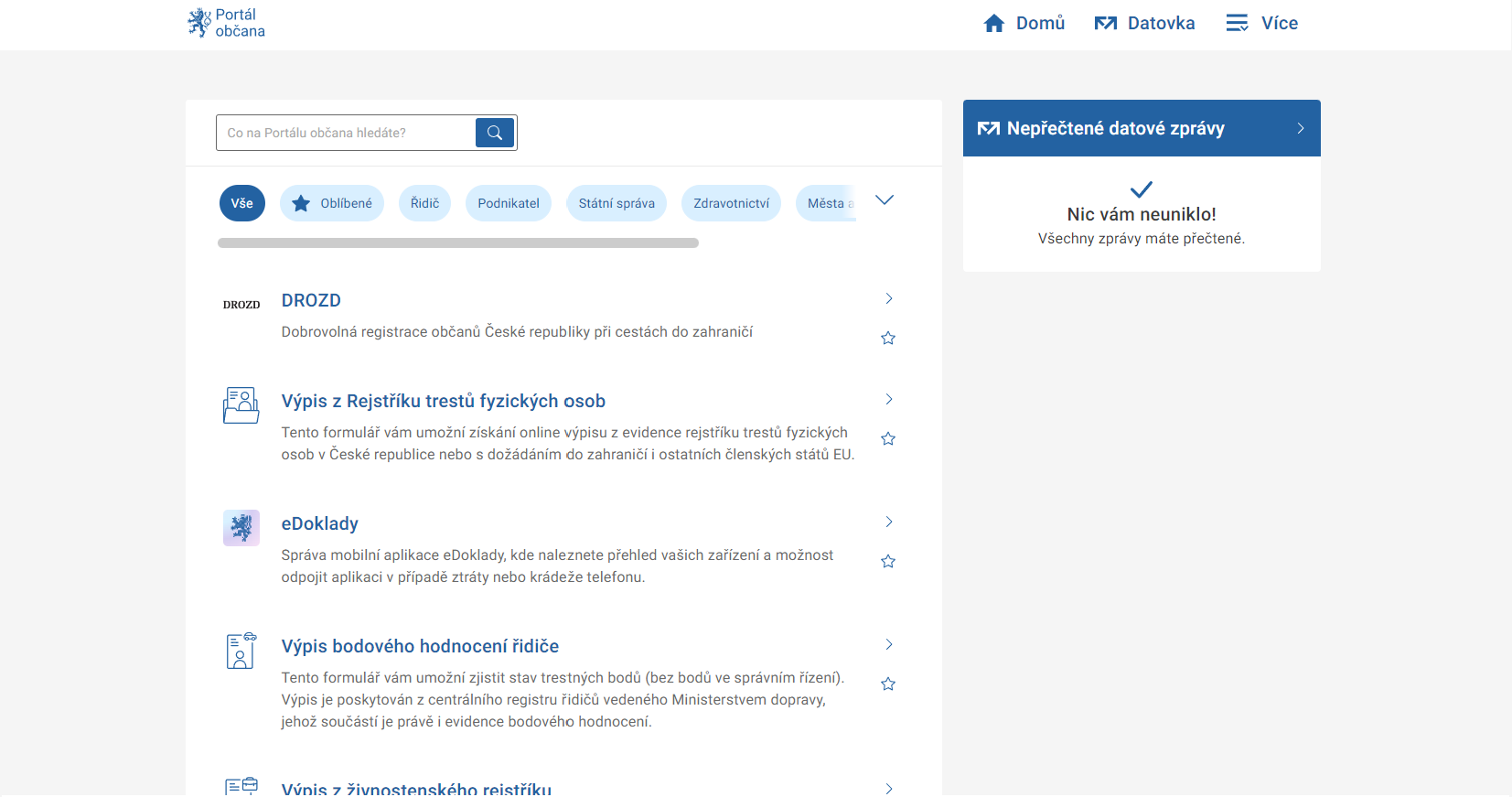
Task: Filter by Státní správa
Action: (x=617, y=203)
